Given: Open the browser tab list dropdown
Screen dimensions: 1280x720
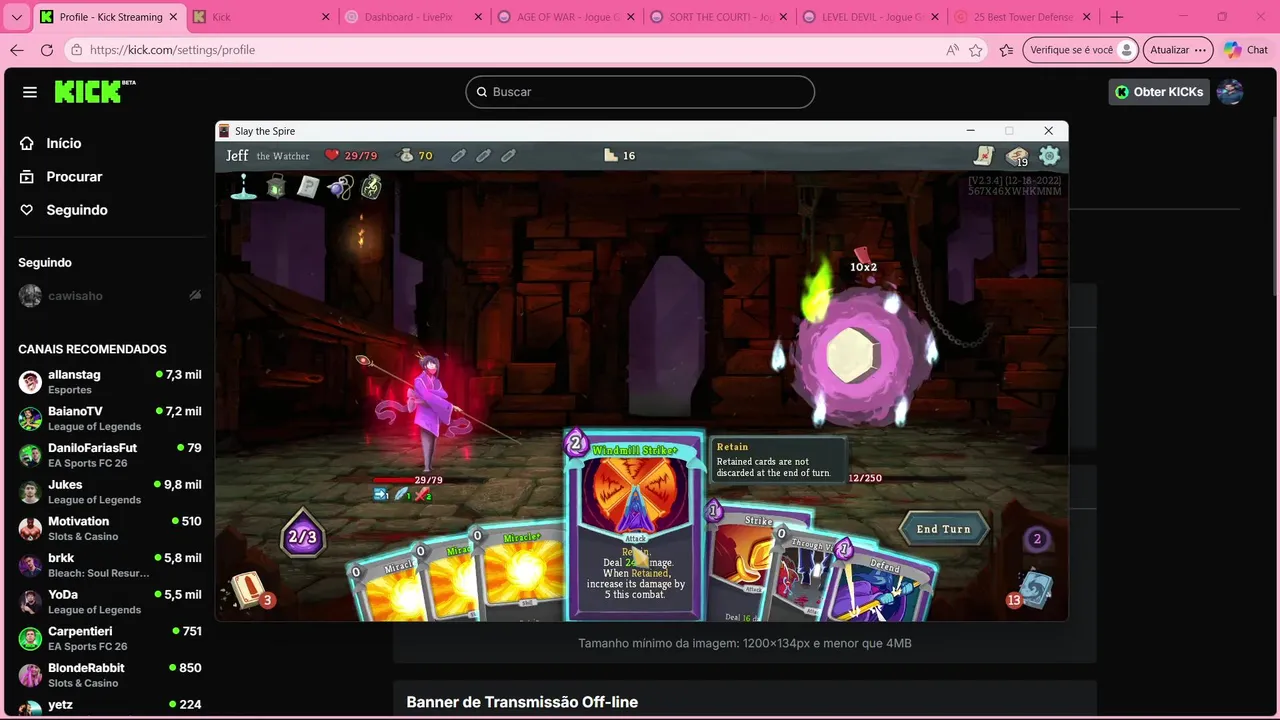Looking at the screenshot, I should point(16,17).
